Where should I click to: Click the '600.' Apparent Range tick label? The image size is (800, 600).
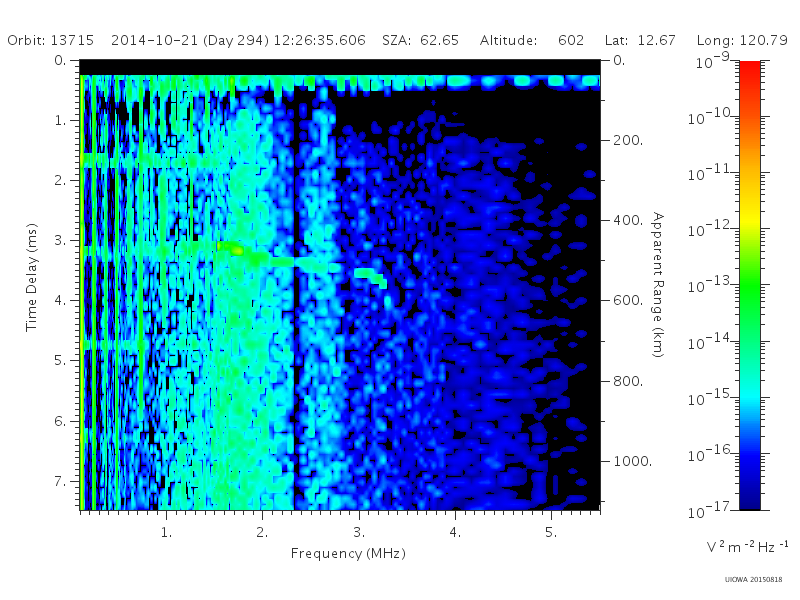pyautogui.click(x=628, y=301)
